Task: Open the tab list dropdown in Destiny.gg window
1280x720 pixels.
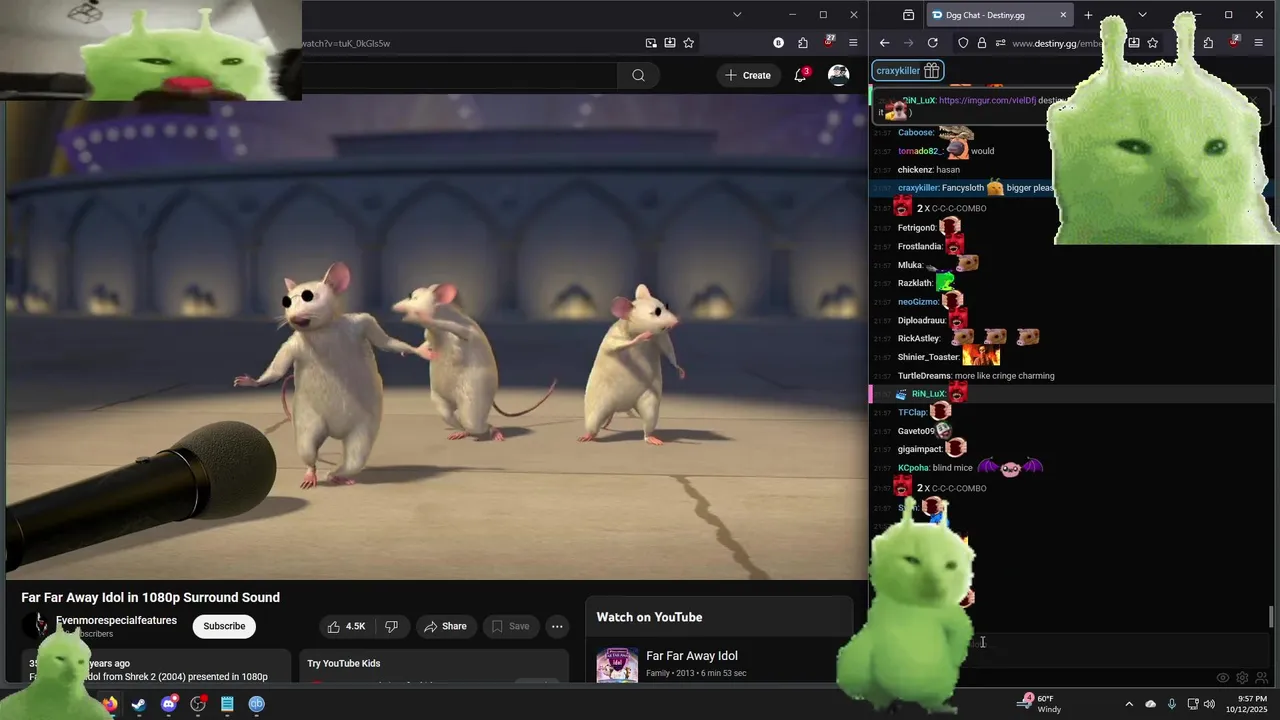Action: coord(1142,15)
